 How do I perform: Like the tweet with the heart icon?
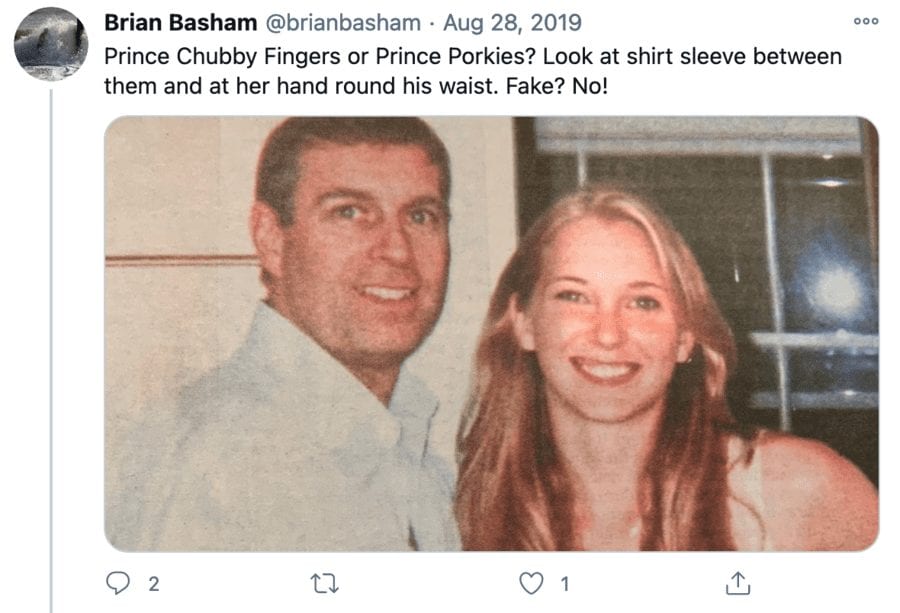point(531,583)
